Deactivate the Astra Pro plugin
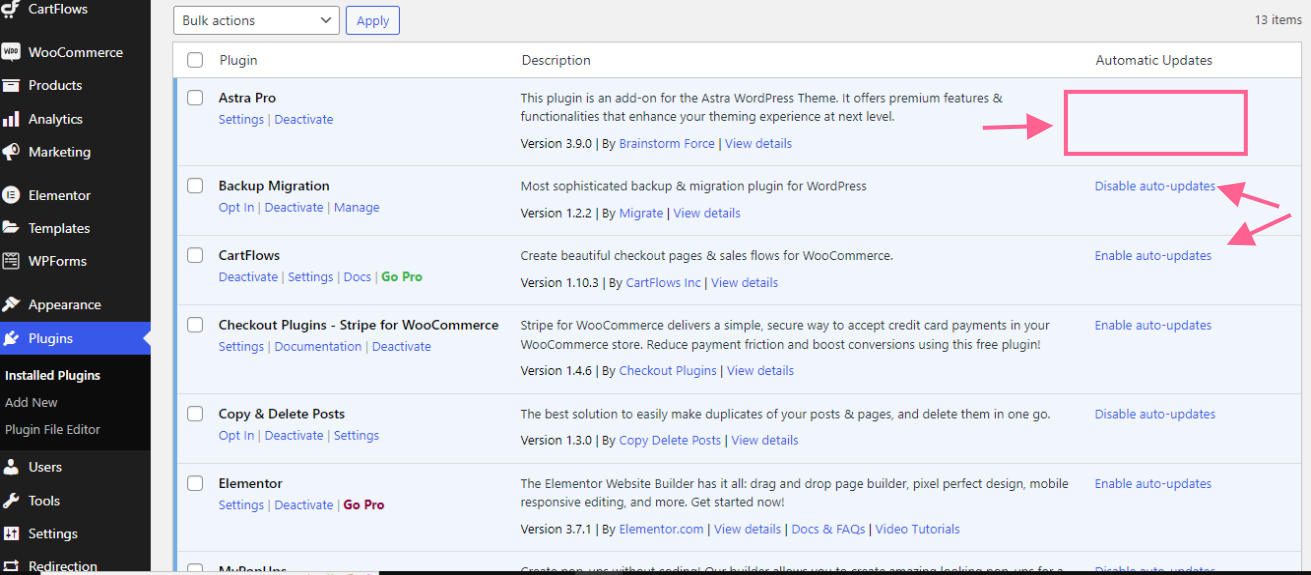This screenshot has height=575, width=1311. point(304,119)
